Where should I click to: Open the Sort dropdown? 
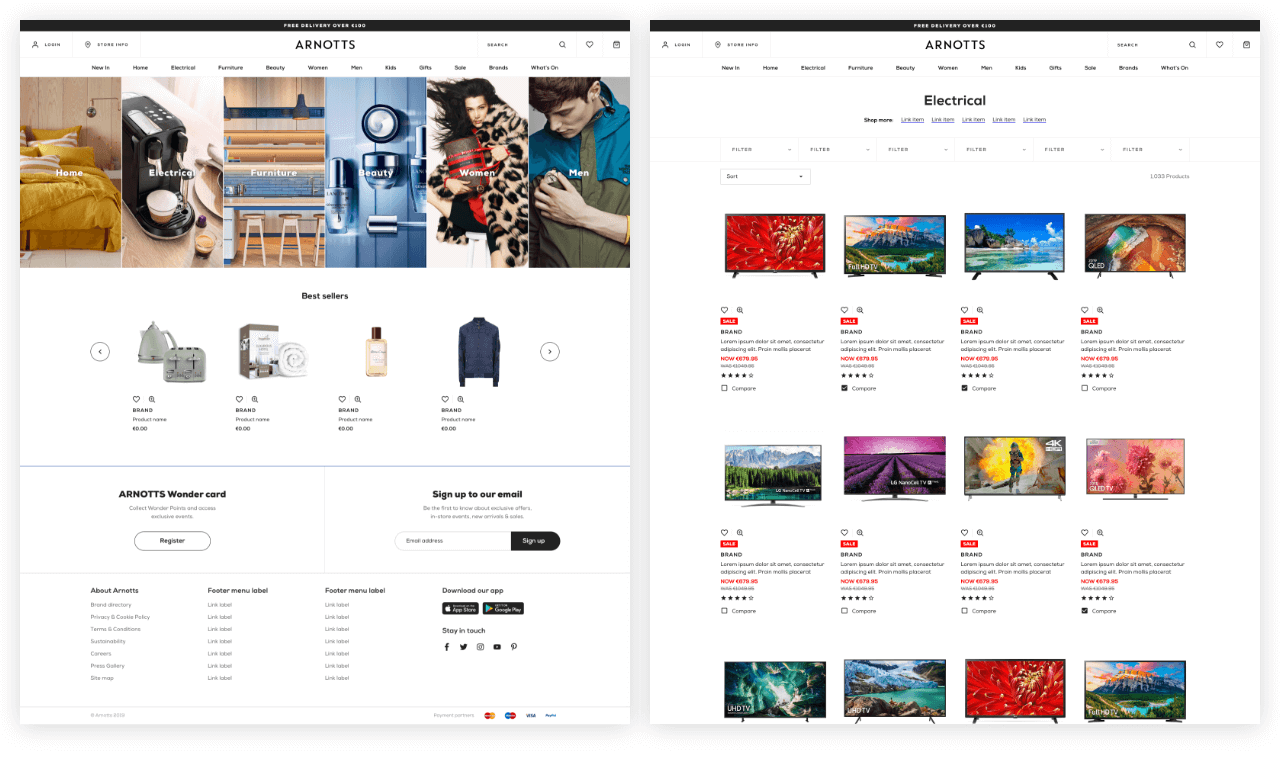tap(765, 176)
